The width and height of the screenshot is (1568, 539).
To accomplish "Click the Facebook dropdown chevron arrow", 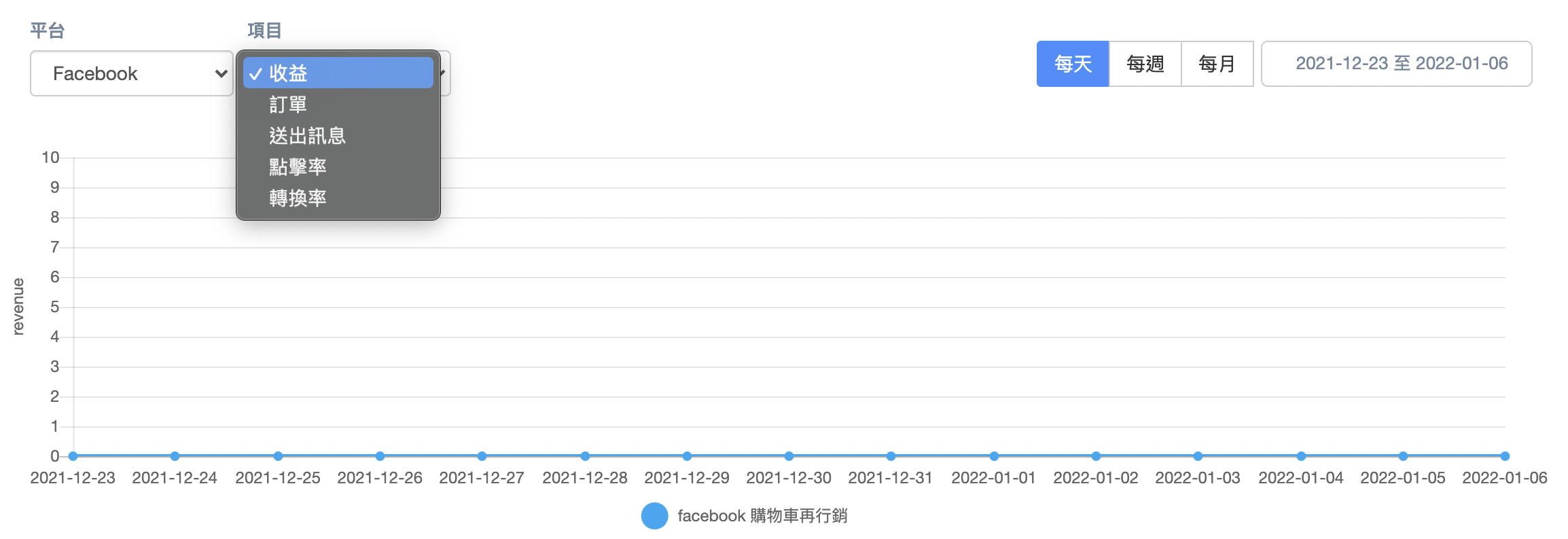I will [x=221, y=73].
